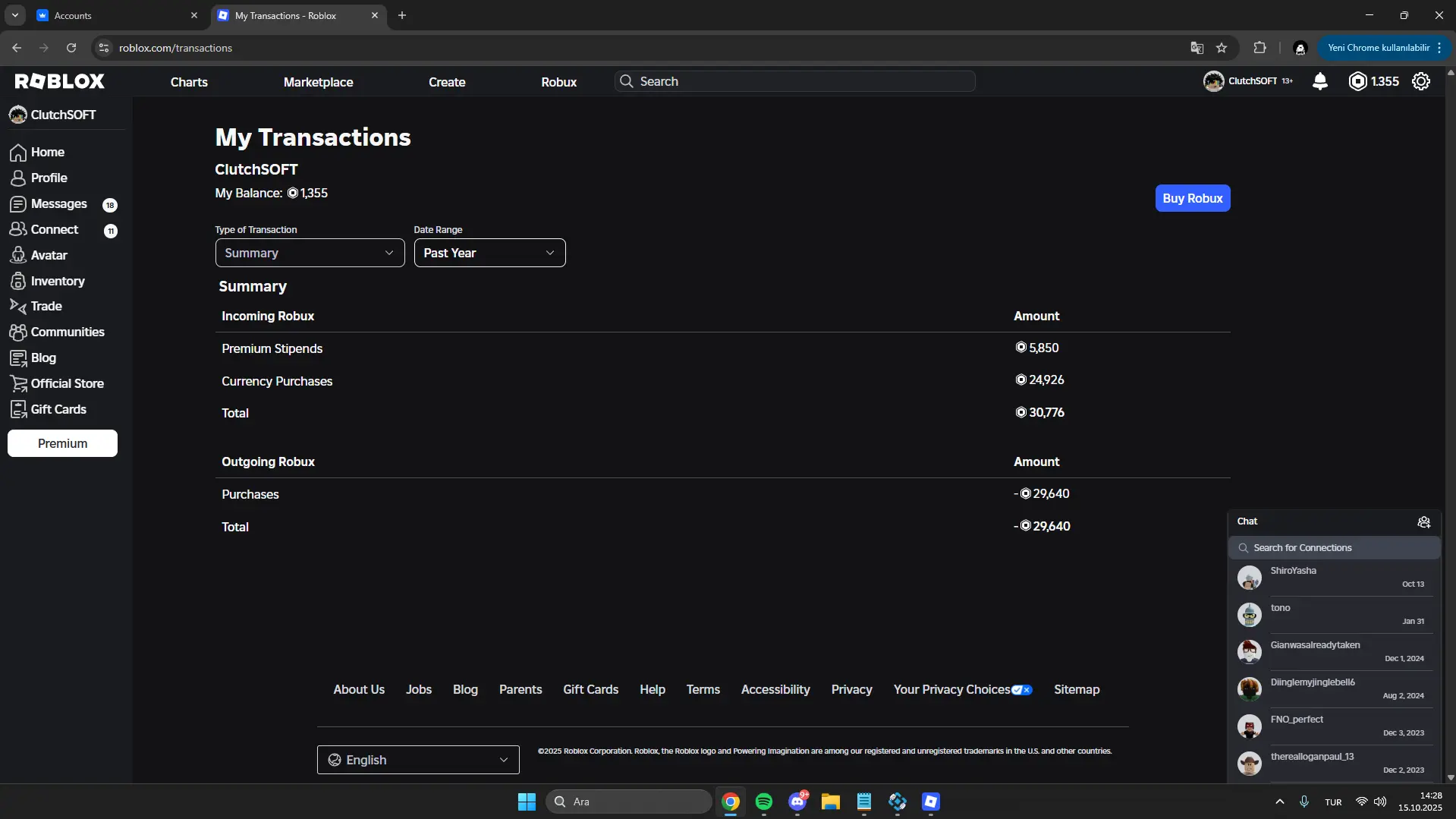Open Spotify from the taskbar
Screen dimensions: 1456x819
coord(763,802)
